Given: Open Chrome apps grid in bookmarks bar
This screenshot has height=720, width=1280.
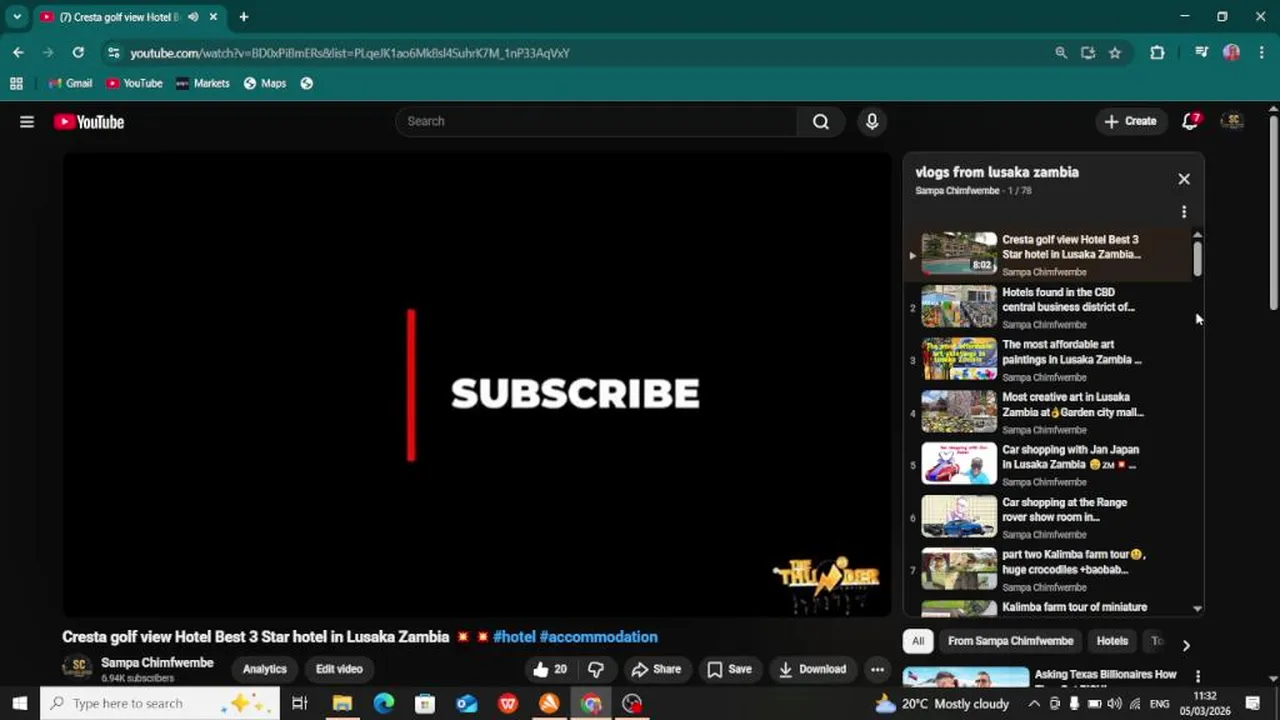Looking at the screenshot, I should (16, 84).
